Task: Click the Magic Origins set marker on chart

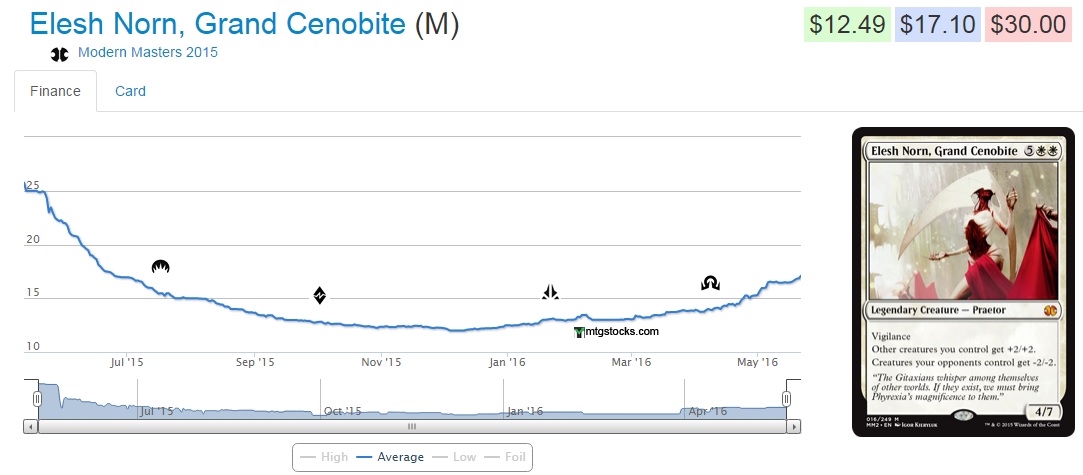Action: pyautogui.click(x=161, y=267)
